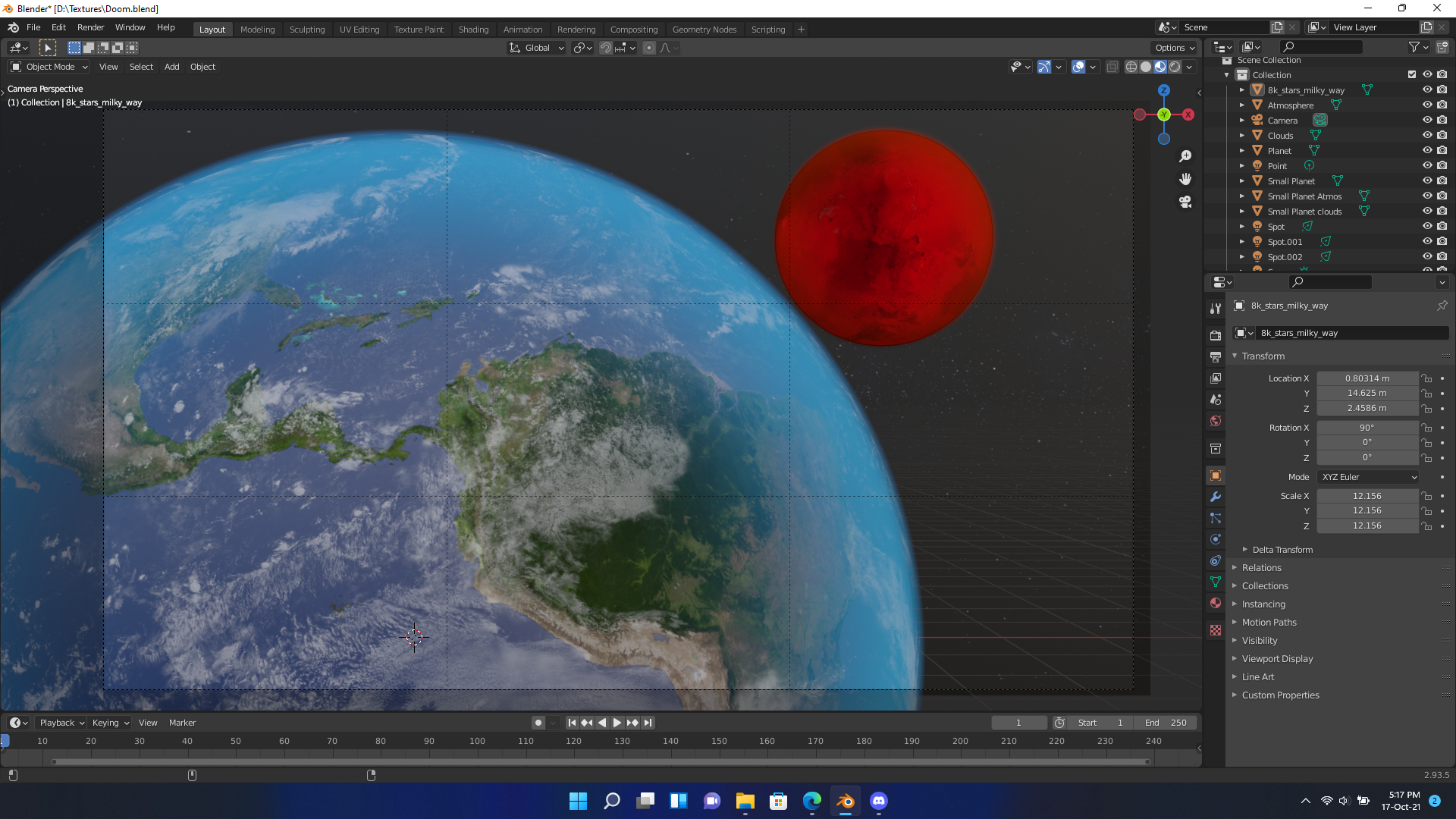Viewport: 1456px width, 819px height.
Task: Hide the Clouds object in the viewport
Action: [1428, 135]
